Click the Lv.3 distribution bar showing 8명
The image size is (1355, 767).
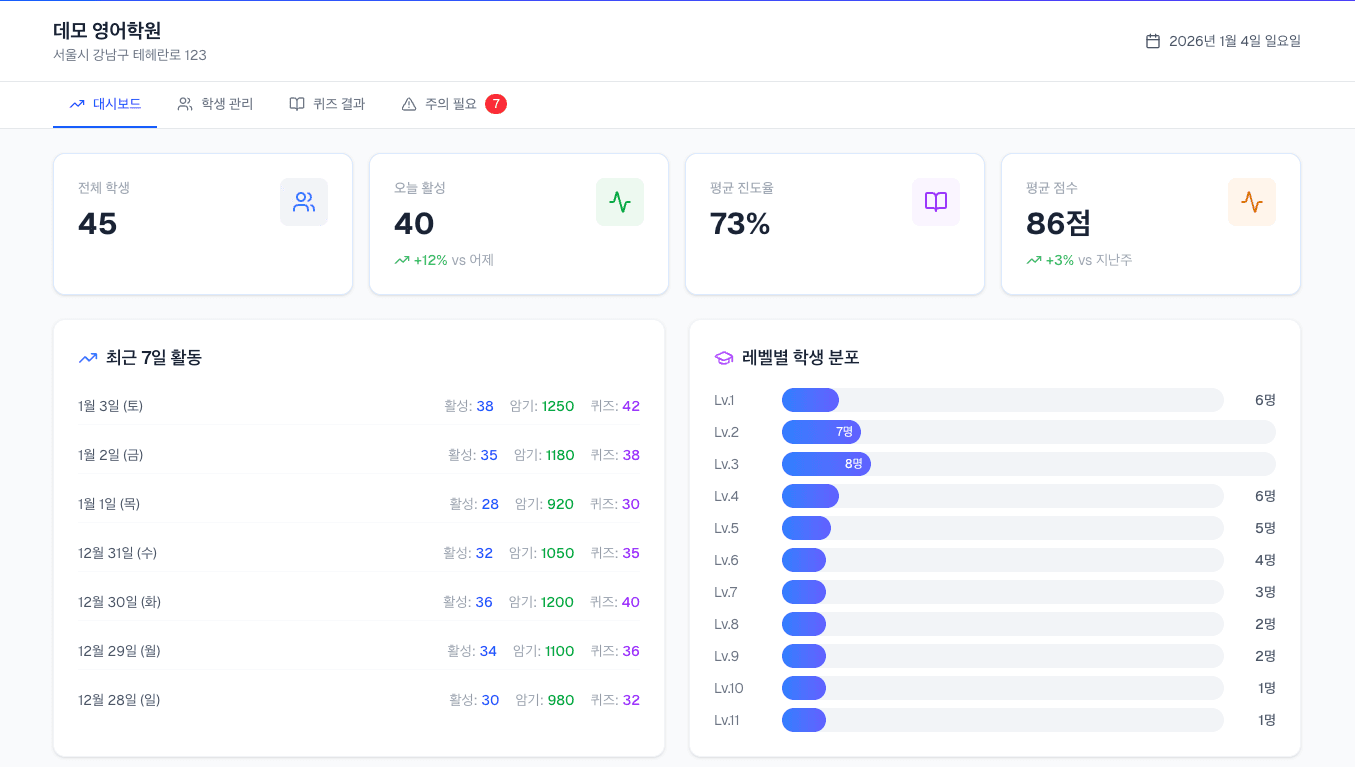828,463
